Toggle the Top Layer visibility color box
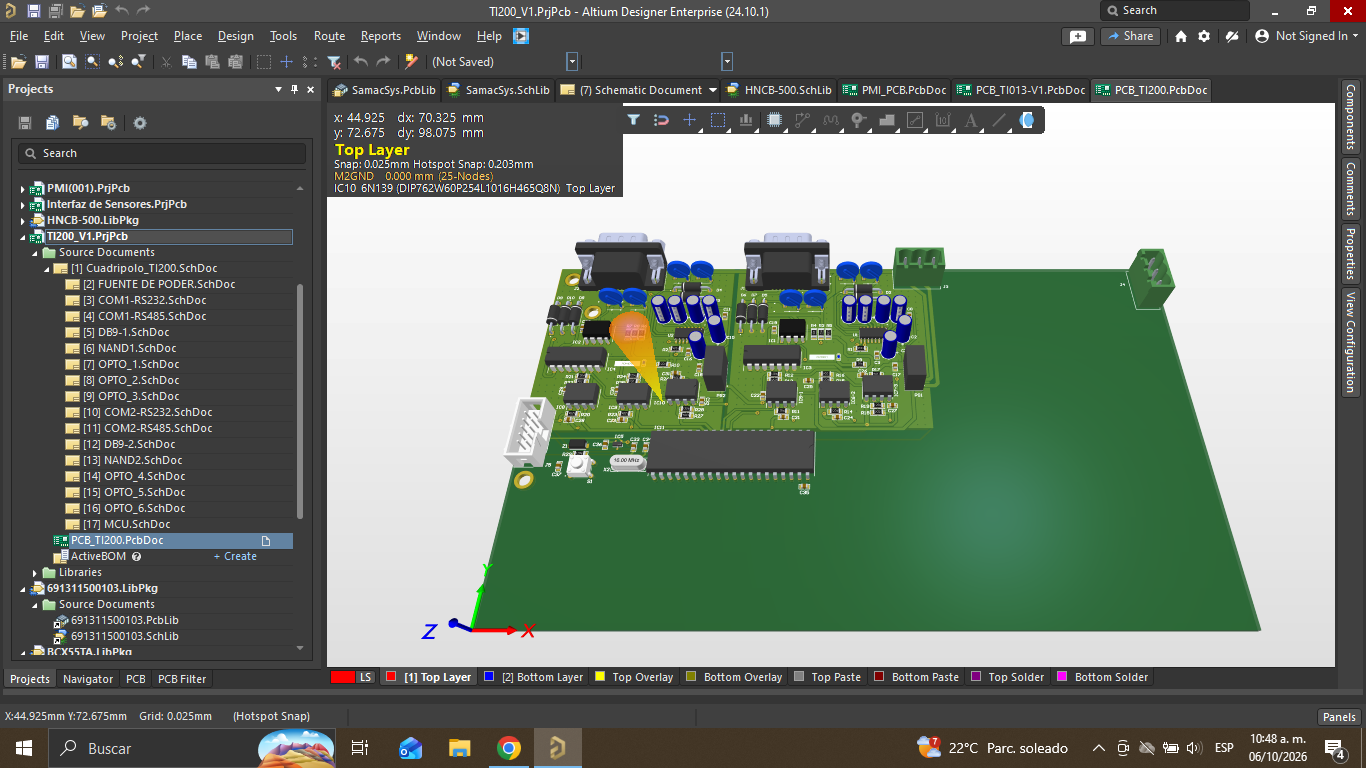This screenshot has height=768, width=1366. [392, 677]
